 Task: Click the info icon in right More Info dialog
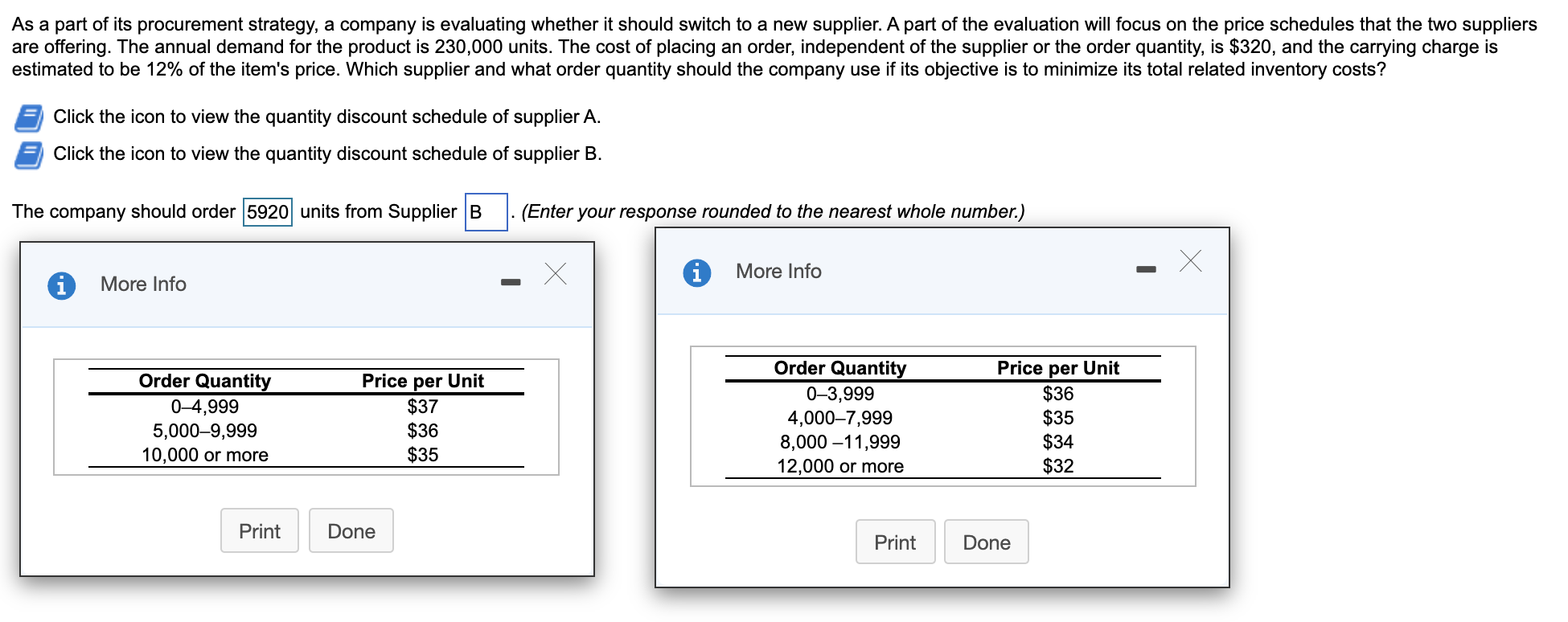tap(697, 272)
